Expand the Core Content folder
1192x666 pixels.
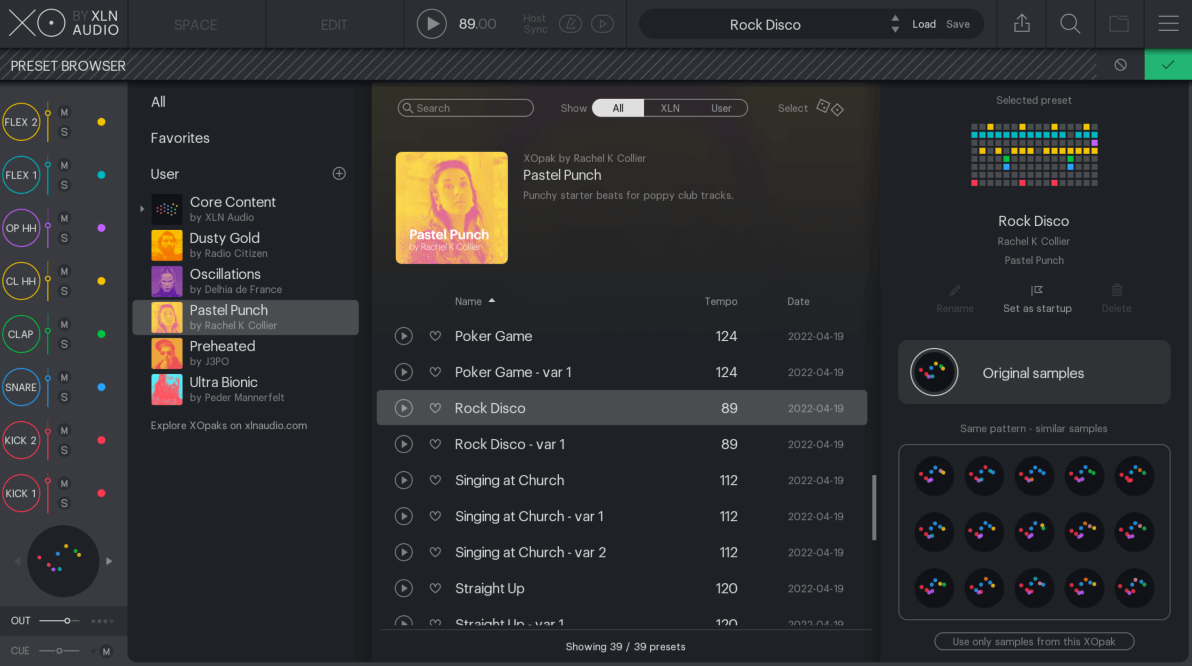142,209
